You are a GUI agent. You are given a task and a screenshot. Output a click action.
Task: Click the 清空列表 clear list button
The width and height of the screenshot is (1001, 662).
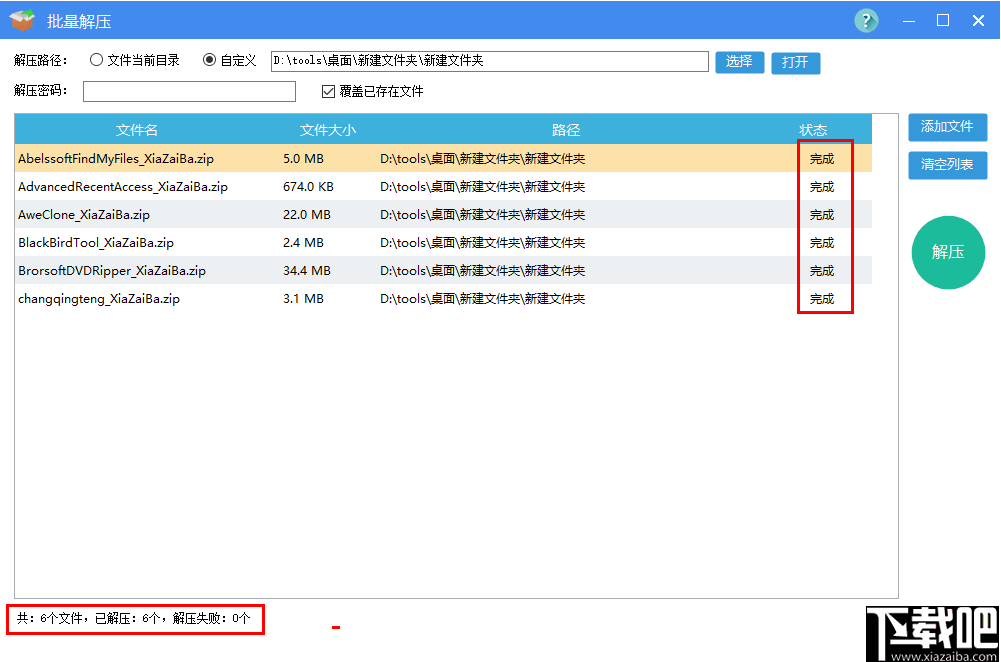947,165
